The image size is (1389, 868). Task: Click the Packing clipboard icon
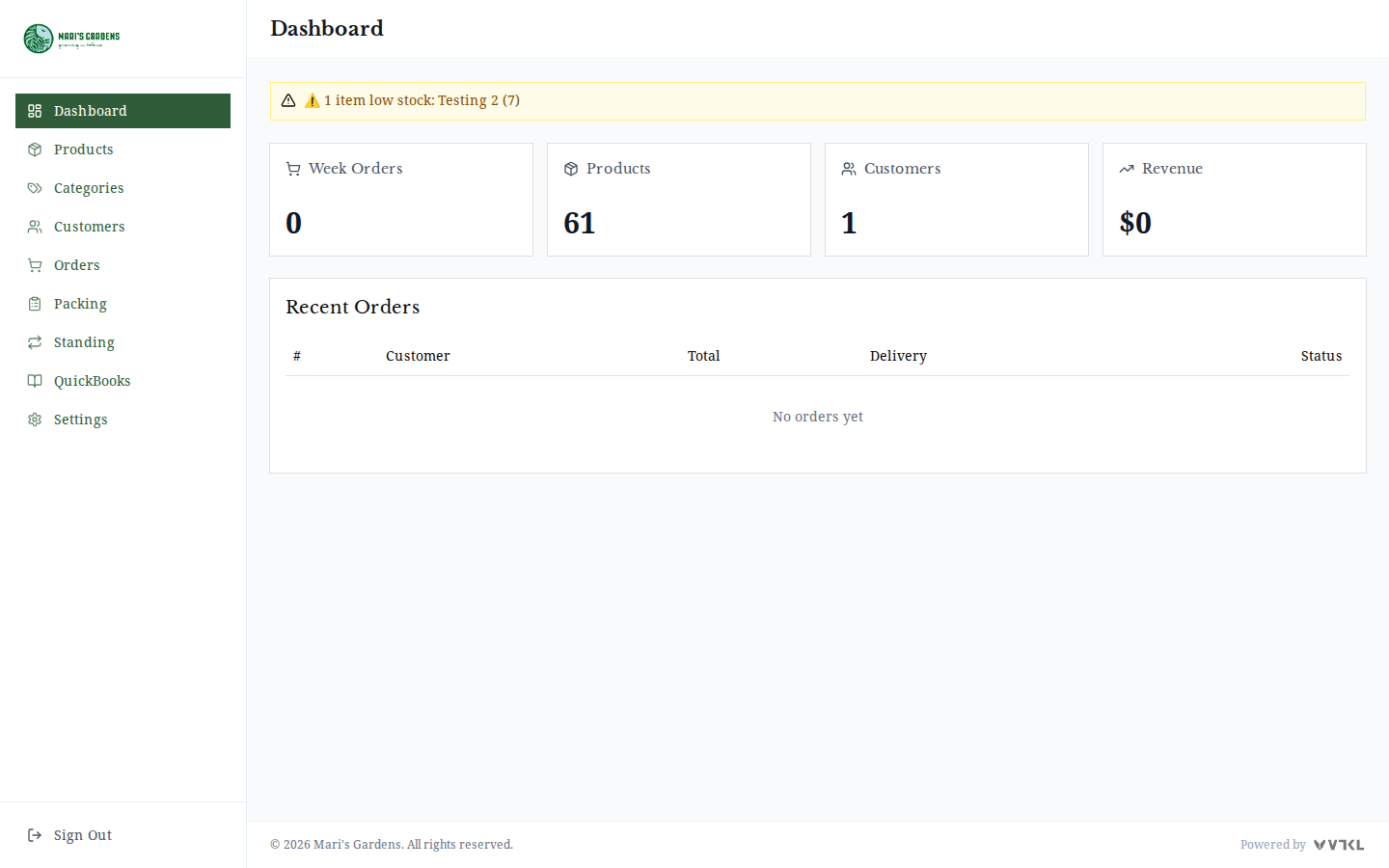pyautogui.click(x=35, y=304)
